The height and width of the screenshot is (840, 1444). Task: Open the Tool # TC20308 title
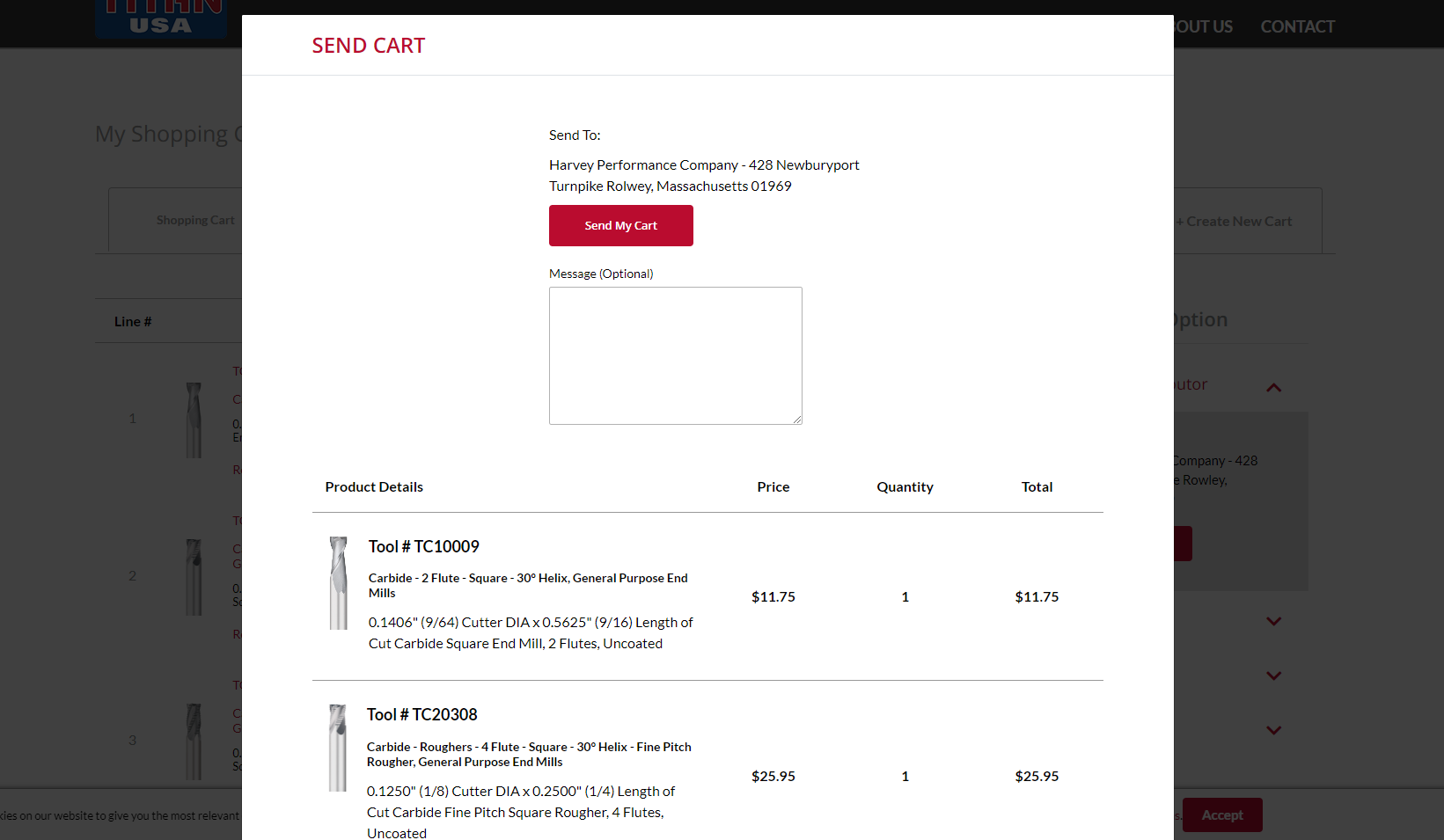click(x=421, y=714)
